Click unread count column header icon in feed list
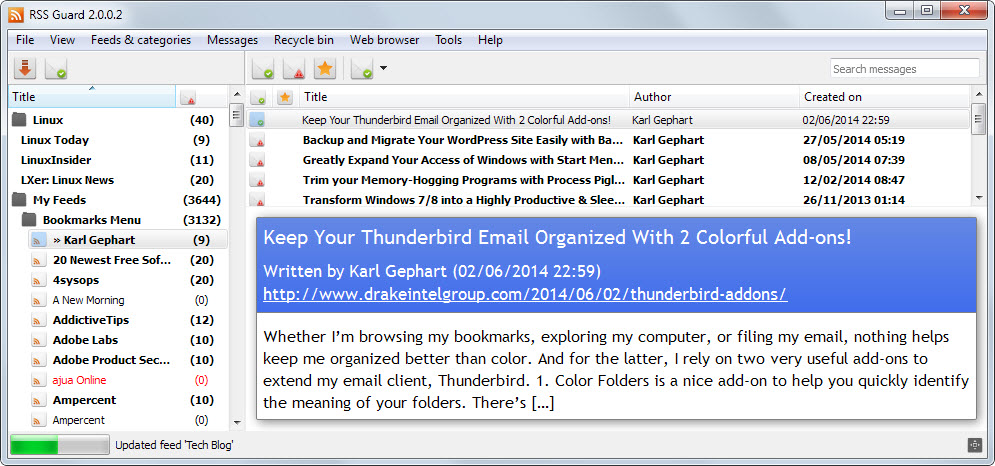The image size is (995, 466). (188, 97)
